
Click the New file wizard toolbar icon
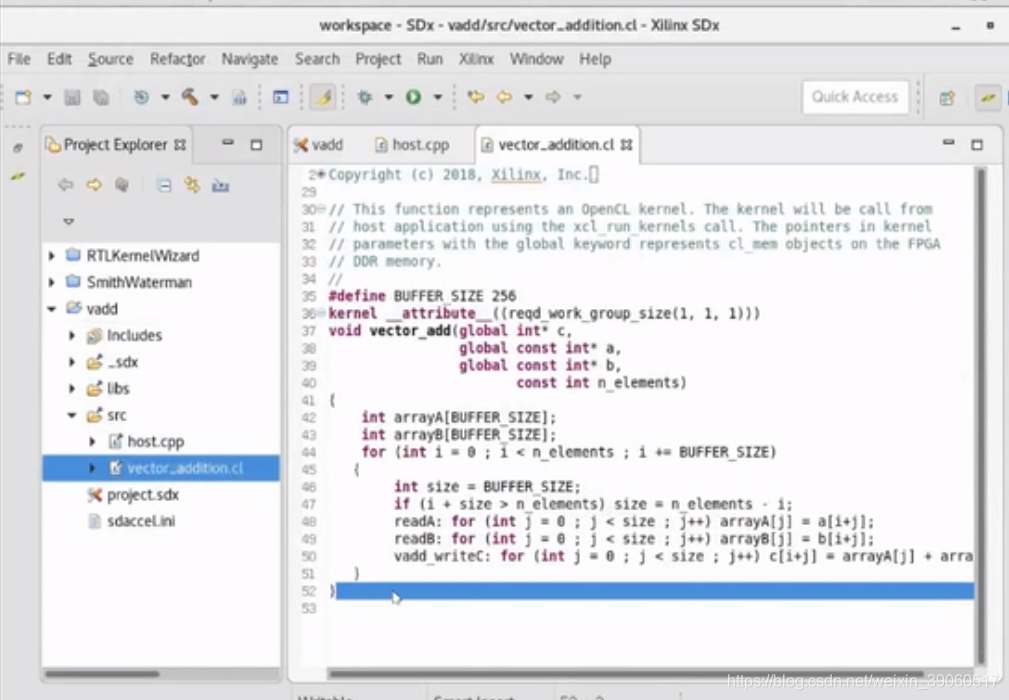pyautogui.click(x=24, y=97)
